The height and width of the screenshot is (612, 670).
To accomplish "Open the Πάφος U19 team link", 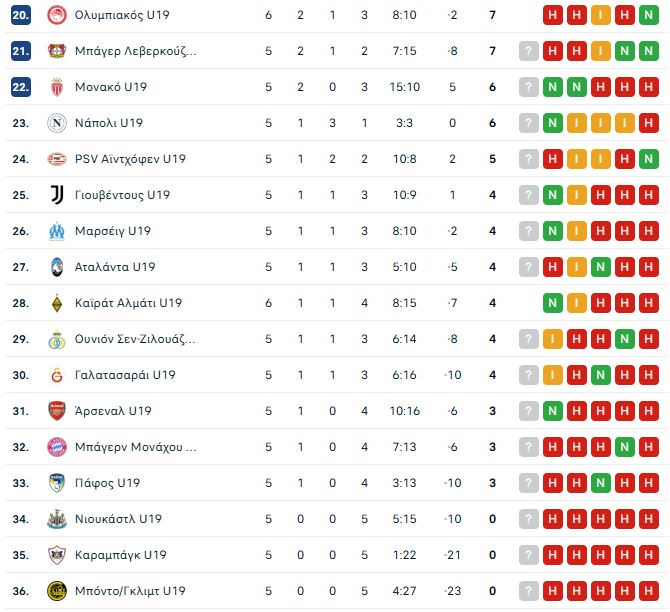I will click(x=107, y=483).
